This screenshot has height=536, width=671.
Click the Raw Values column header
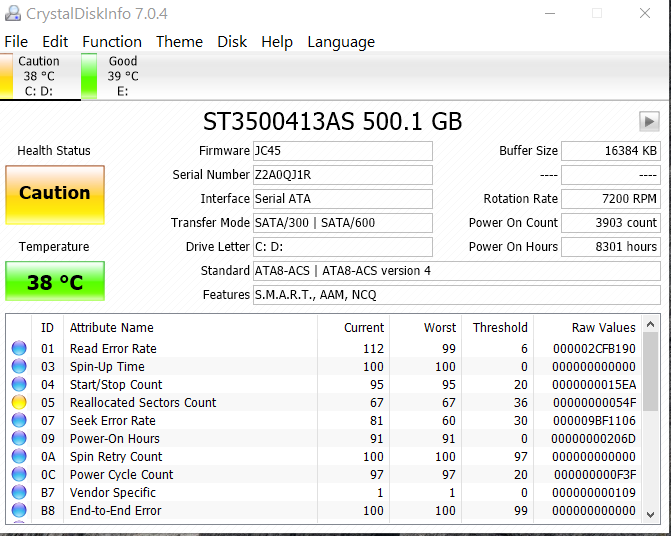coord(603,327)
